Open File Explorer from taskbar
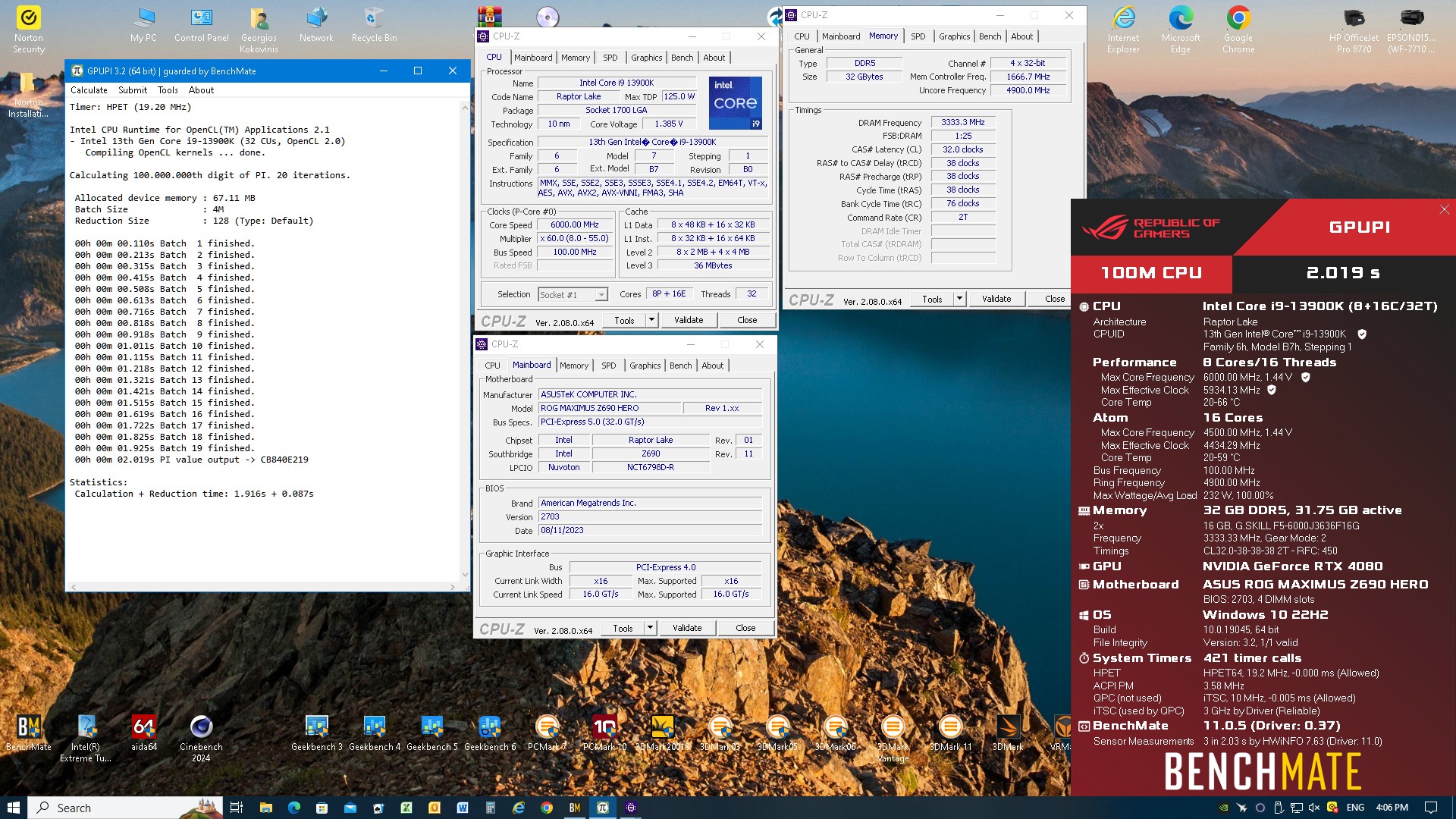The width and height of the screenshot is (1456, 819). [265, 808]
